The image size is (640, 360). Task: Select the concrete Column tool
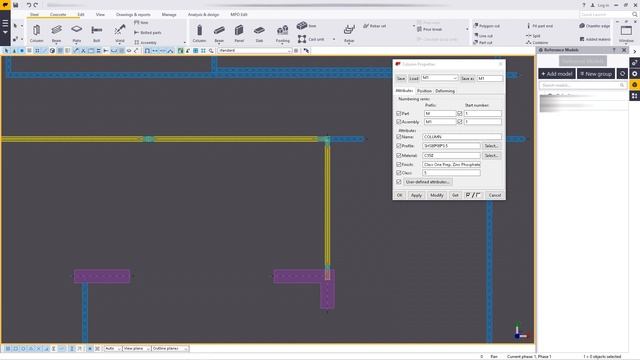coord(199,33)
